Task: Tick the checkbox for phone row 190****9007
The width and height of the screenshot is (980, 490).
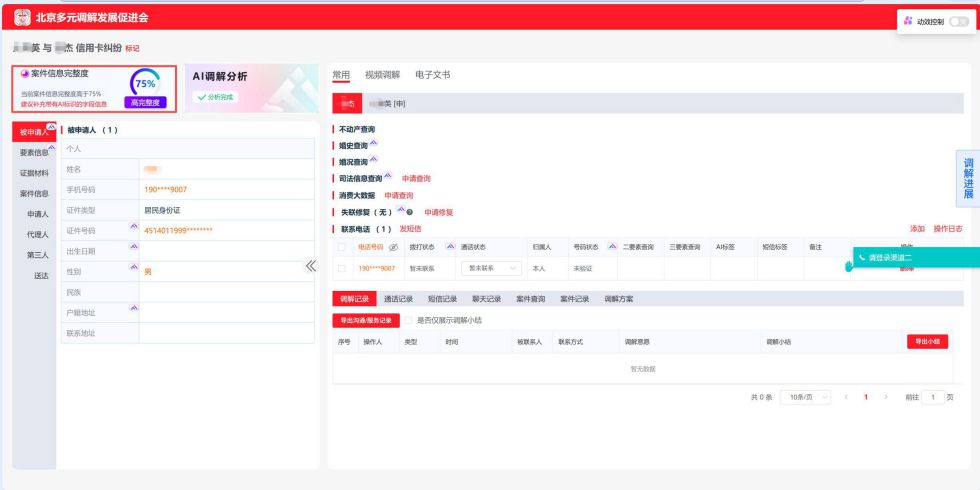Action: (341, 268)
